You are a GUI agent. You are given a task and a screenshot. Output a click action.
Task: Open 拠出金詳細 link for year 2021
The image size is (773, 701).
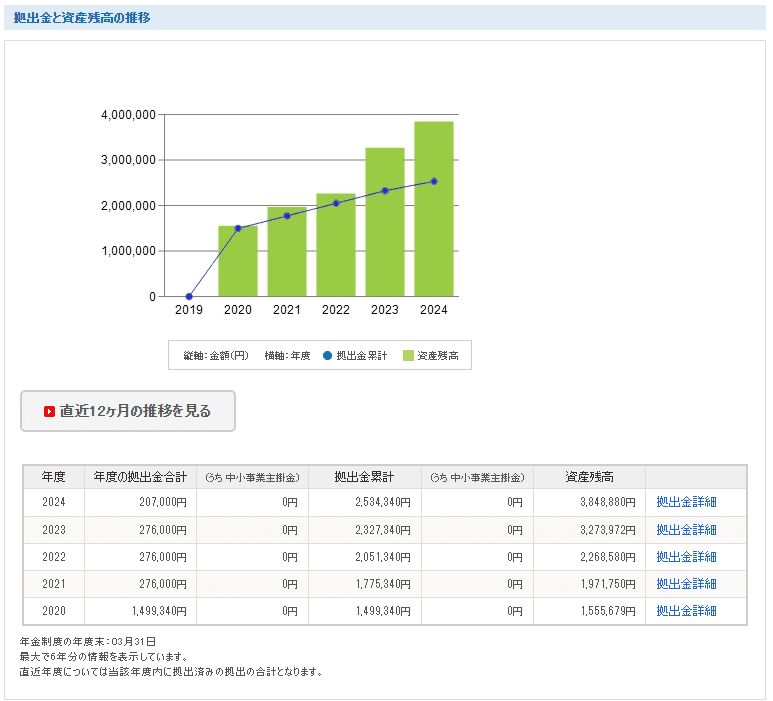click(686, 584)
